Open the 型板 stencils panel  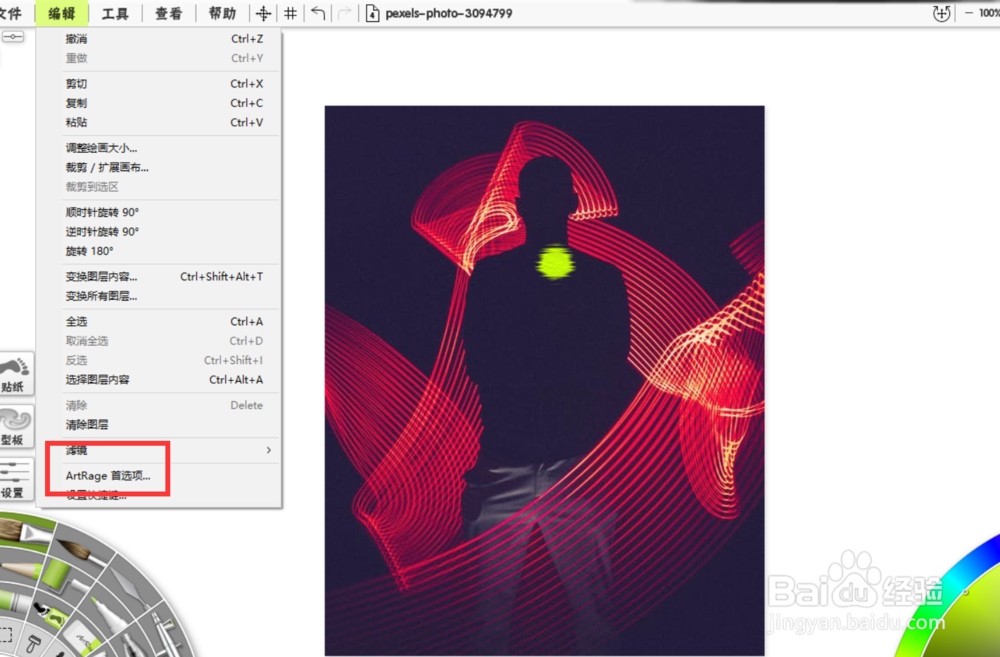15,426
